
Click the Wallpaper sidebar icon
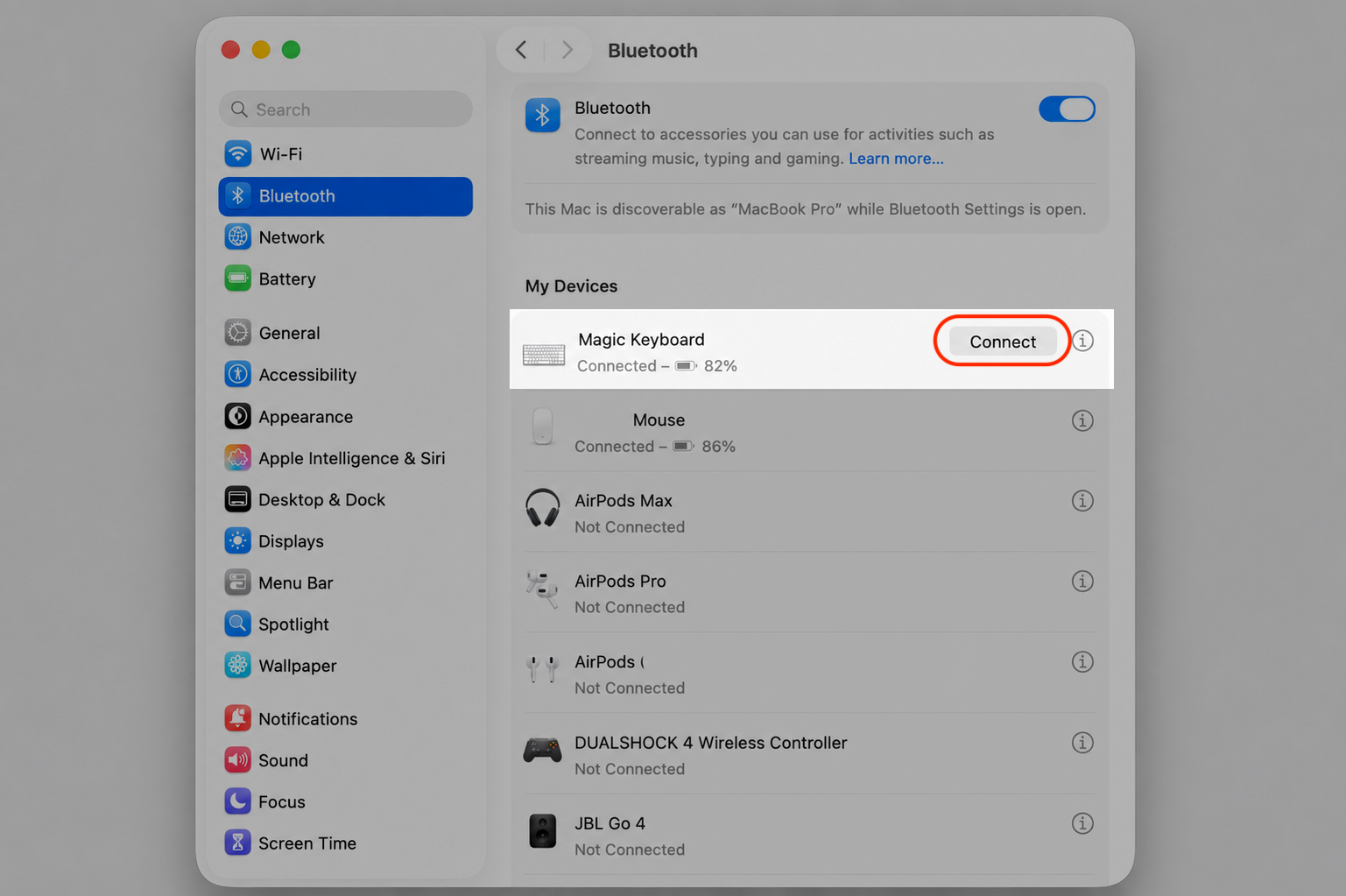point(237,666)
